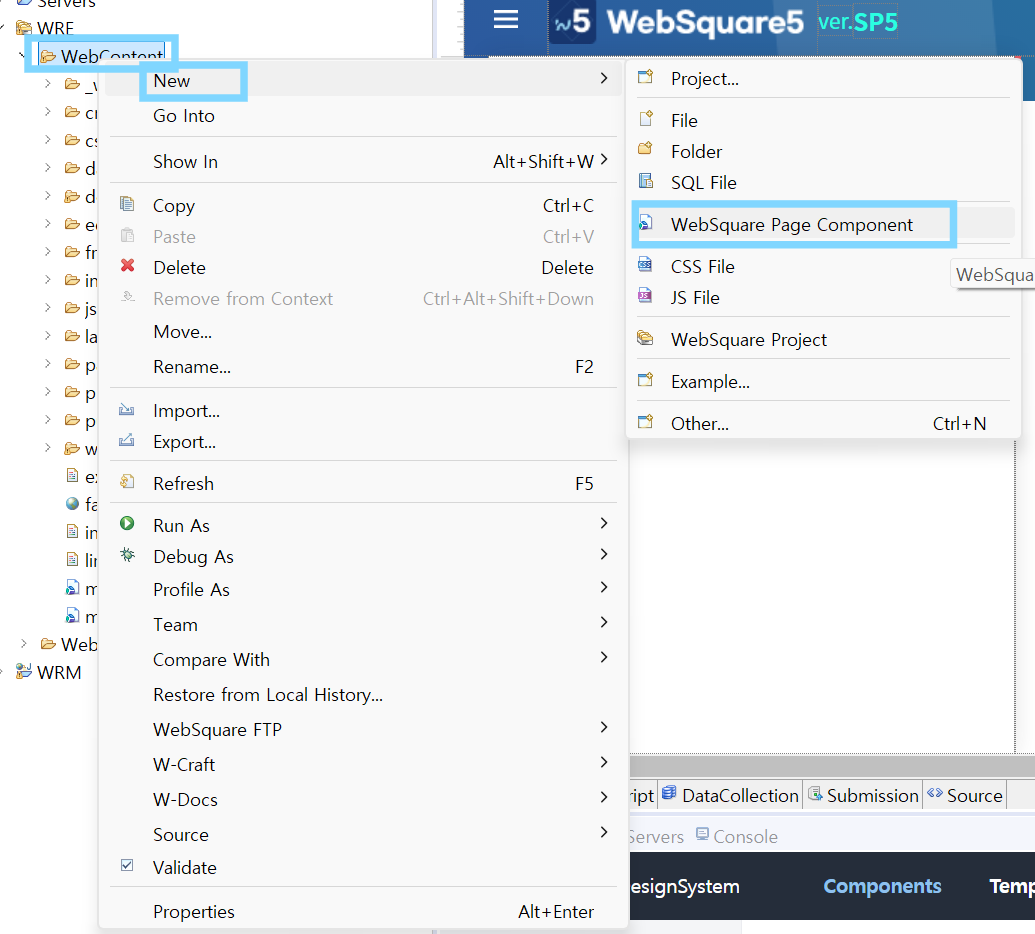The height and width of the screenshot is (934, 1035).
Task: Expand the Web folder below WebContent
Action: tap(24, 644)
